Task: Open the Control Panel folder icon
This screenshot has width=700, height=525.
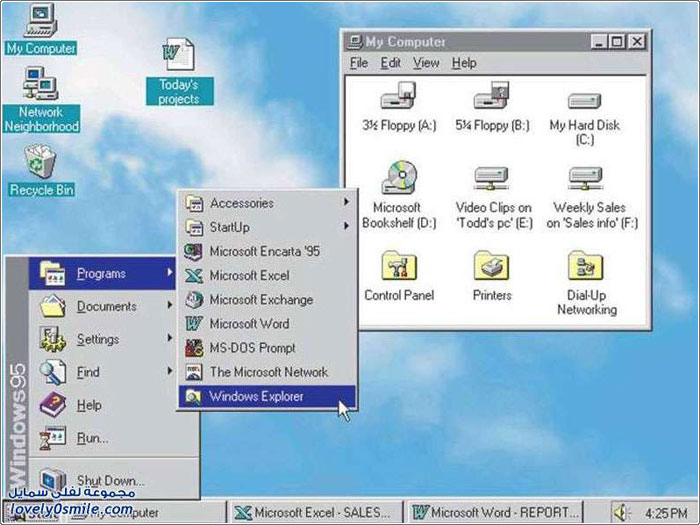Action: [x=398, y=267]
